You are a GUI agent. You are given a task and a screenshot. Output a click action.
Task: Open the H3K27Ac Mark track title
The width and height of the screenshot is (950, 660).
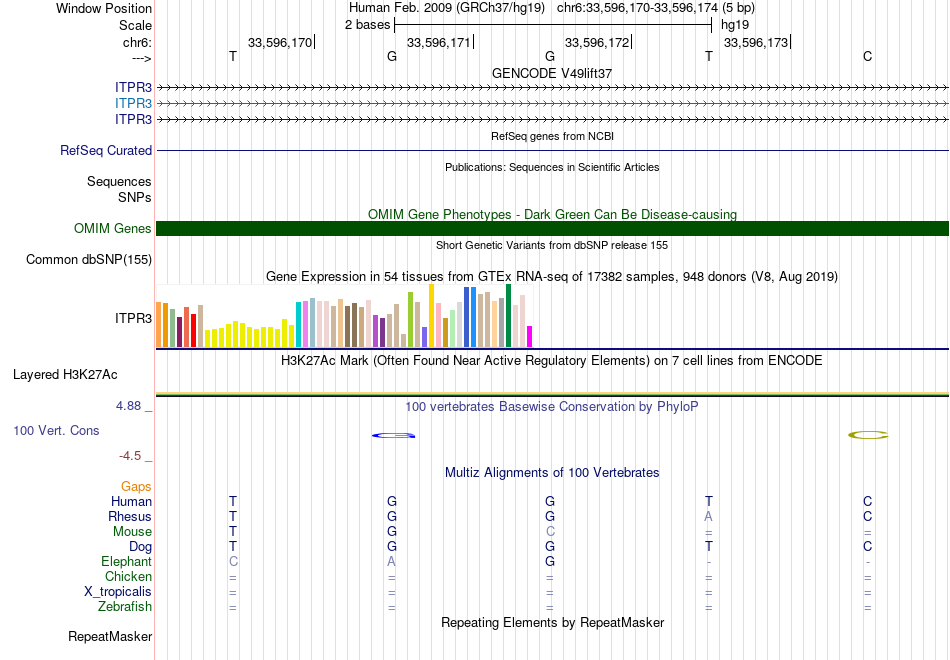pos(552,361)
